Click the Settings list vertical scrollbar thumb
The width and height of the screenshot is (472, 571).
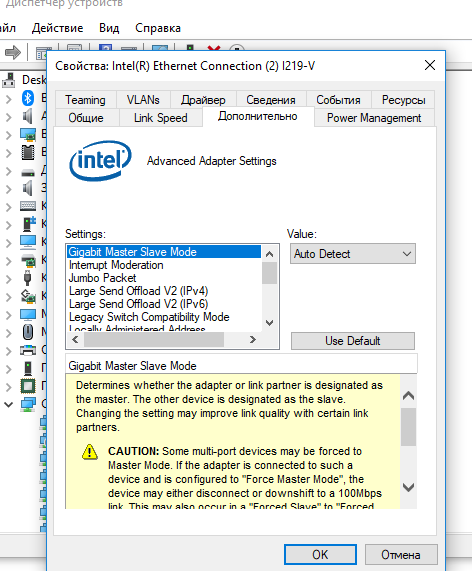[270, 273]
